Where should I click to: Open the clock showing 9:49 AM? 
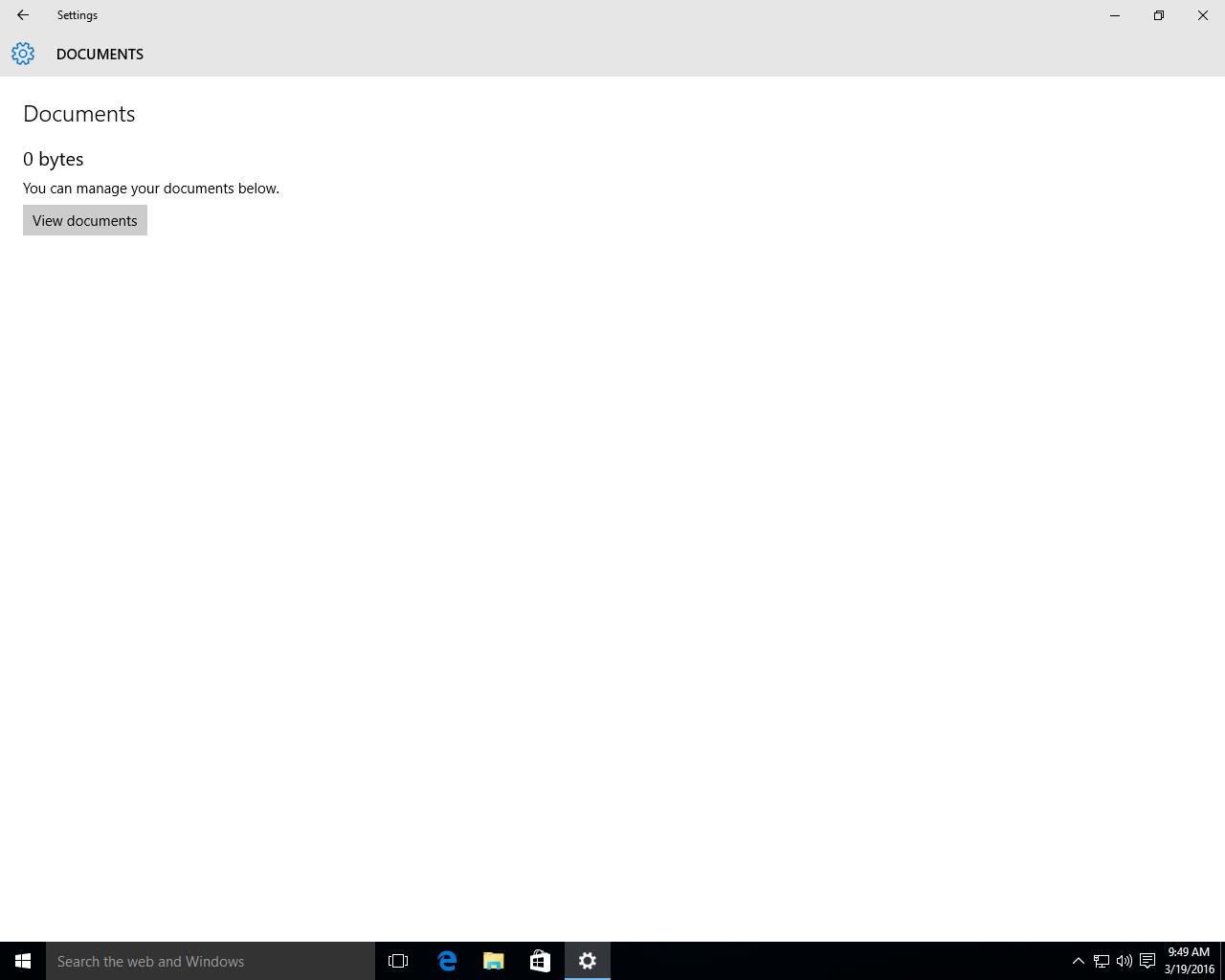[1190, 961]
